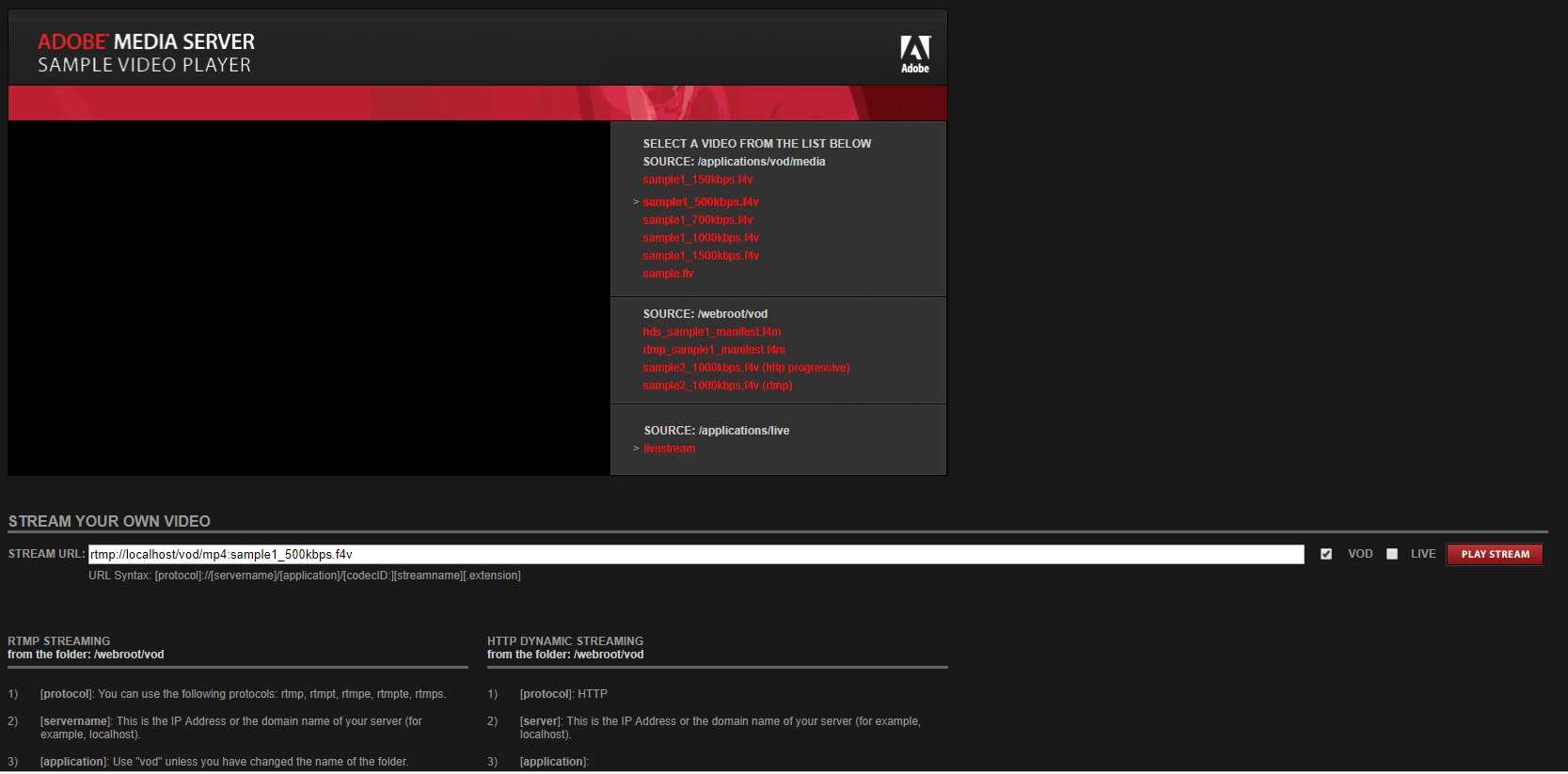Click HTTP '[server]' instruction text
The width and height of the screenshot is (1568, 774).
click(721, 728)
